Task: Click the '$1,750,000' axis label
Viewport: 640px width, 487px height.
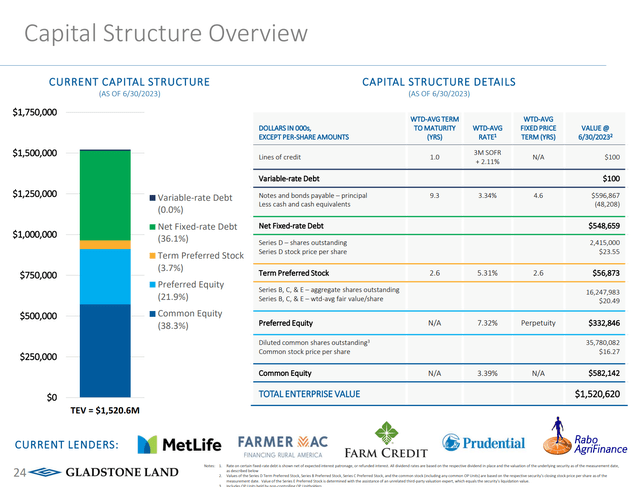Action: (x=35, y=112)
